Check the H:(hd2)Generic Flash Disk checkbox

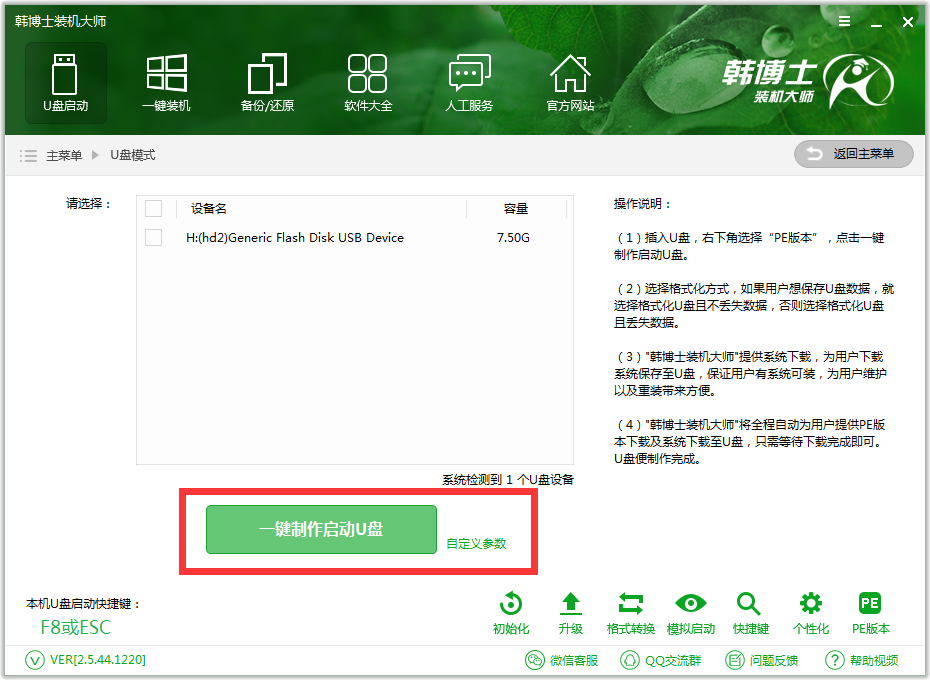(154, 237)
